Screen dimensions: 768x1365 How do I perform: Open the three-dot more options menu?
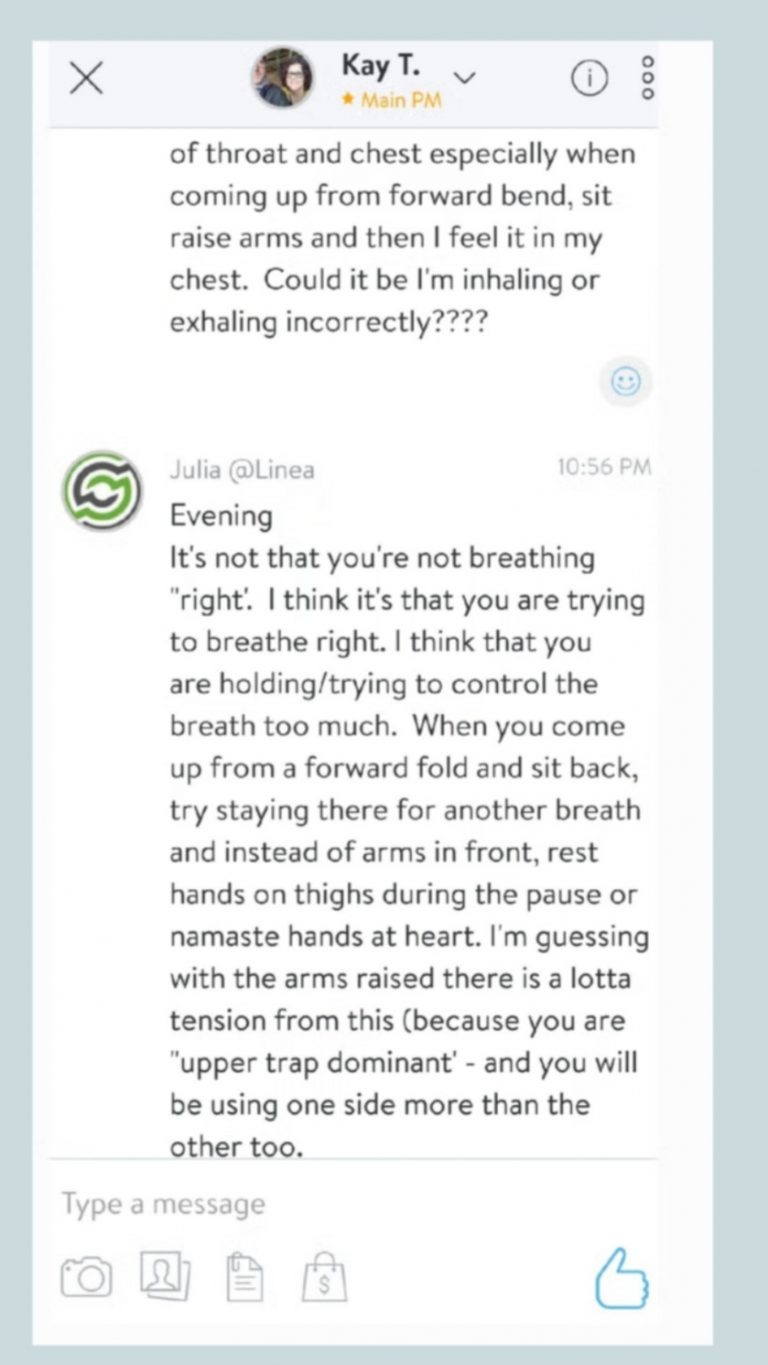(646, 77)
